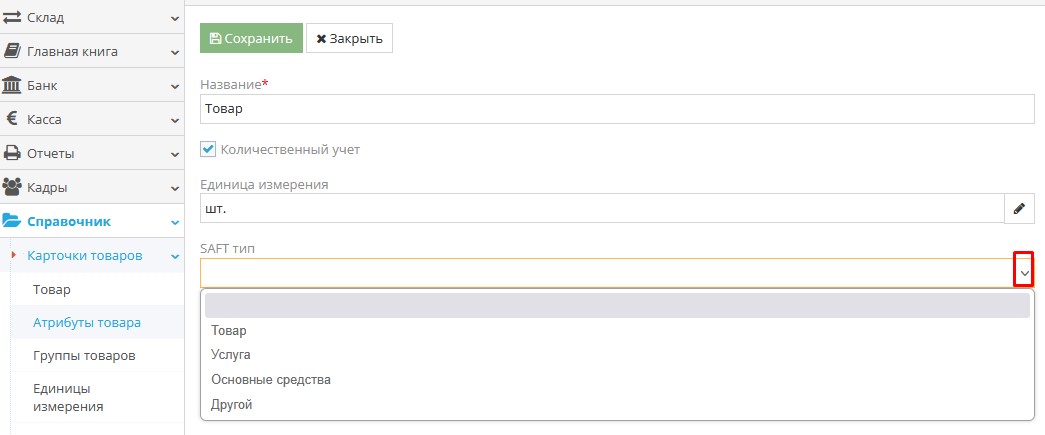Viewport: 1045px width, 435px height.
Task: Click the people icon beside Кадры
Action: click(x=13, y=187)
